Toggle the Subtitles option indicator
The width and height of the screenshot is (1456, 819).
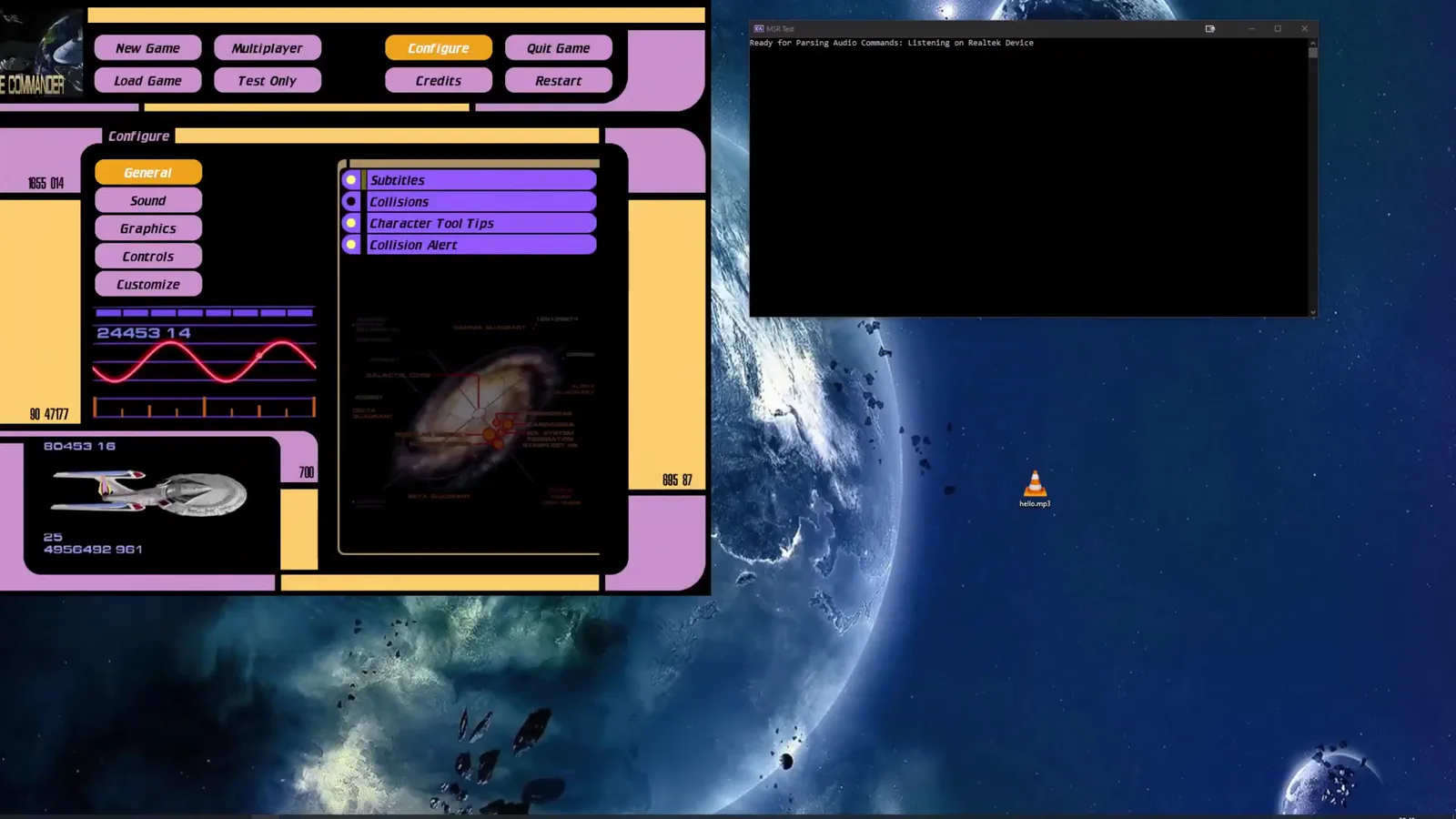click(351, 180)
